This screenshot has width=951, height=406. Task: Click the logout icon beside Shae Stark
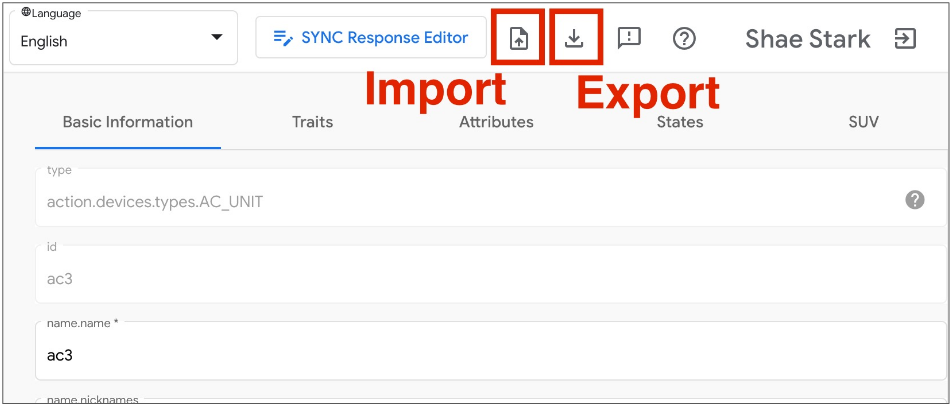coord(904,39)
